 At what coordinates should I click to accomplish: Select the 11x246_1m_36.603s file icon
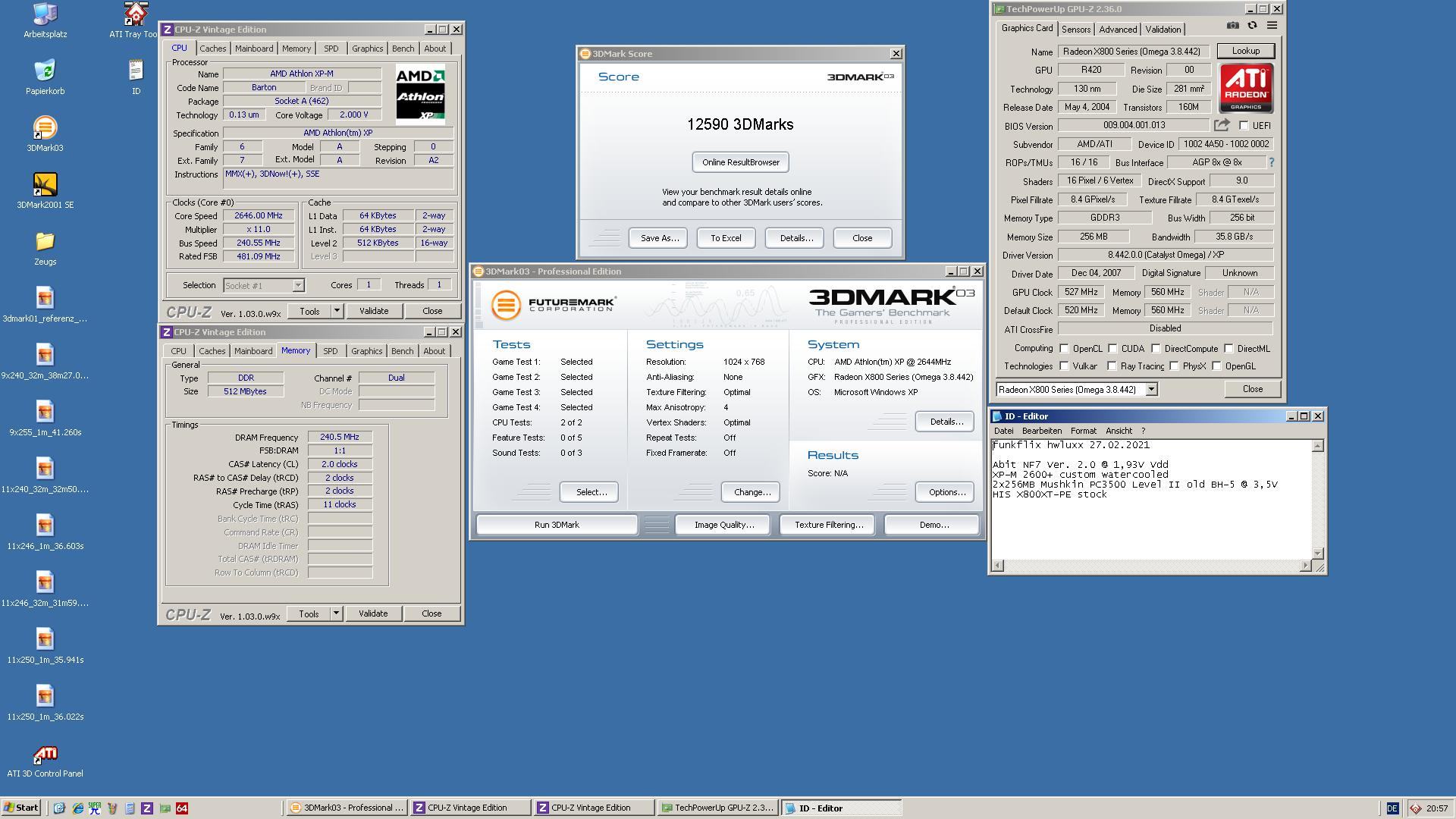(x=45, y=532)
